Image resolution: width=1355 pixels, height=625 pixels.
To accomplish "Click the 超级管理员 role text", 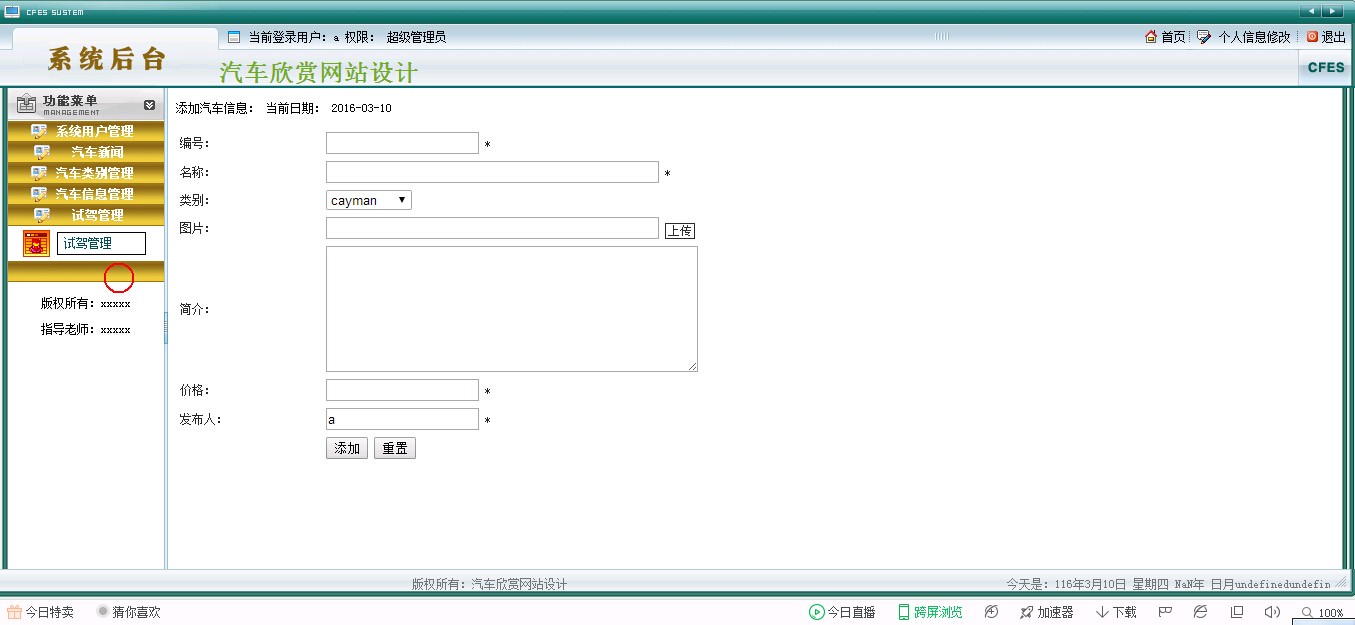I will tap(416, 37).
